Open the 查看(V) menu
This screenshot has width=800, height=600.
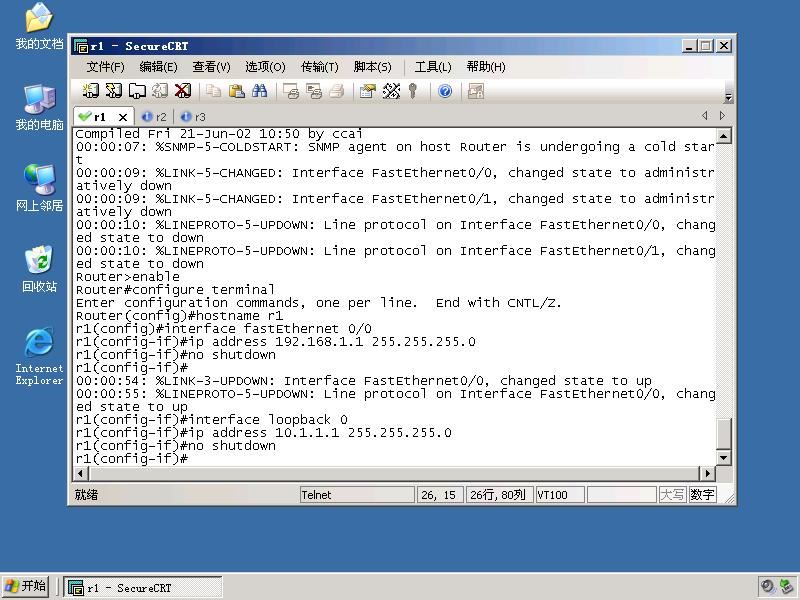click(211, 67)
